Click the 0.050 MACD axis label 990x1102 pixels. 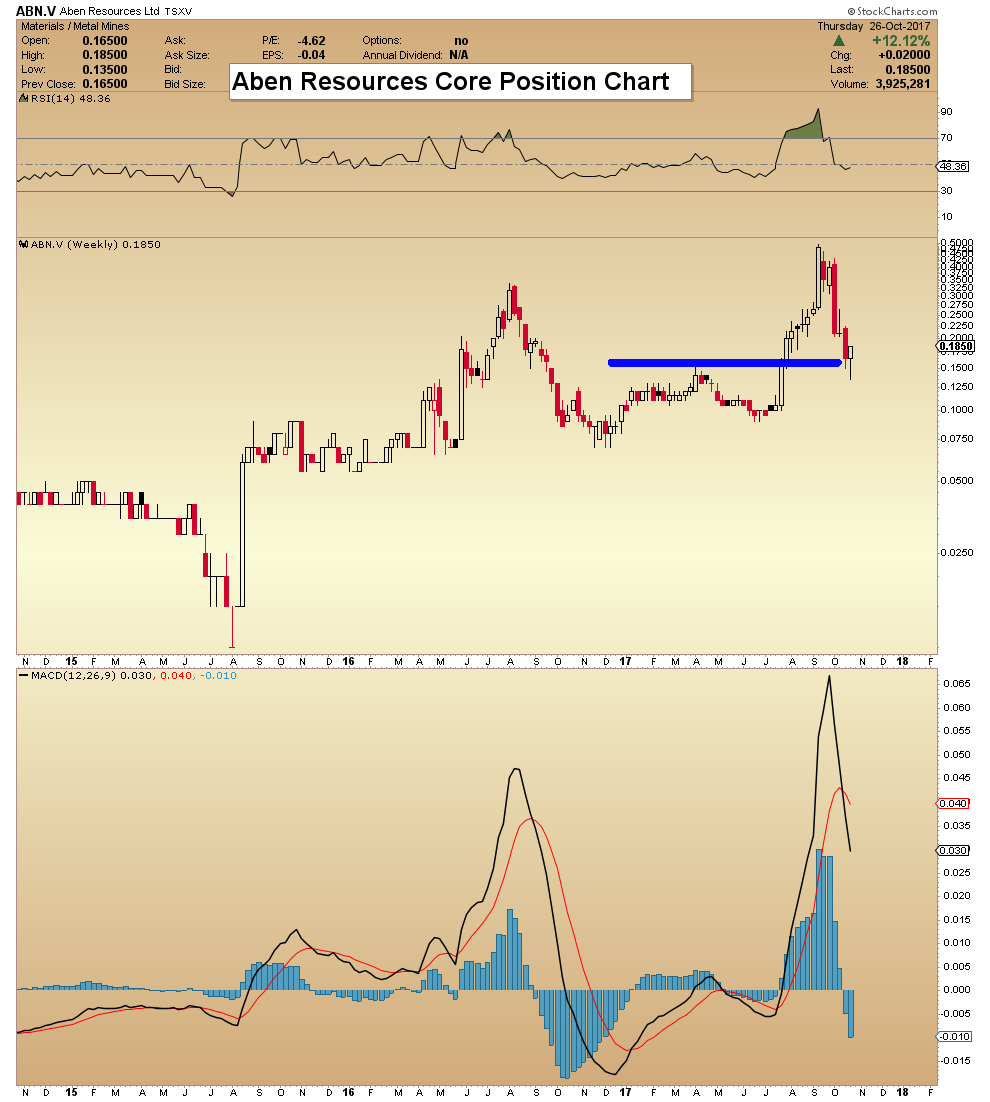(x=957, y=755)
